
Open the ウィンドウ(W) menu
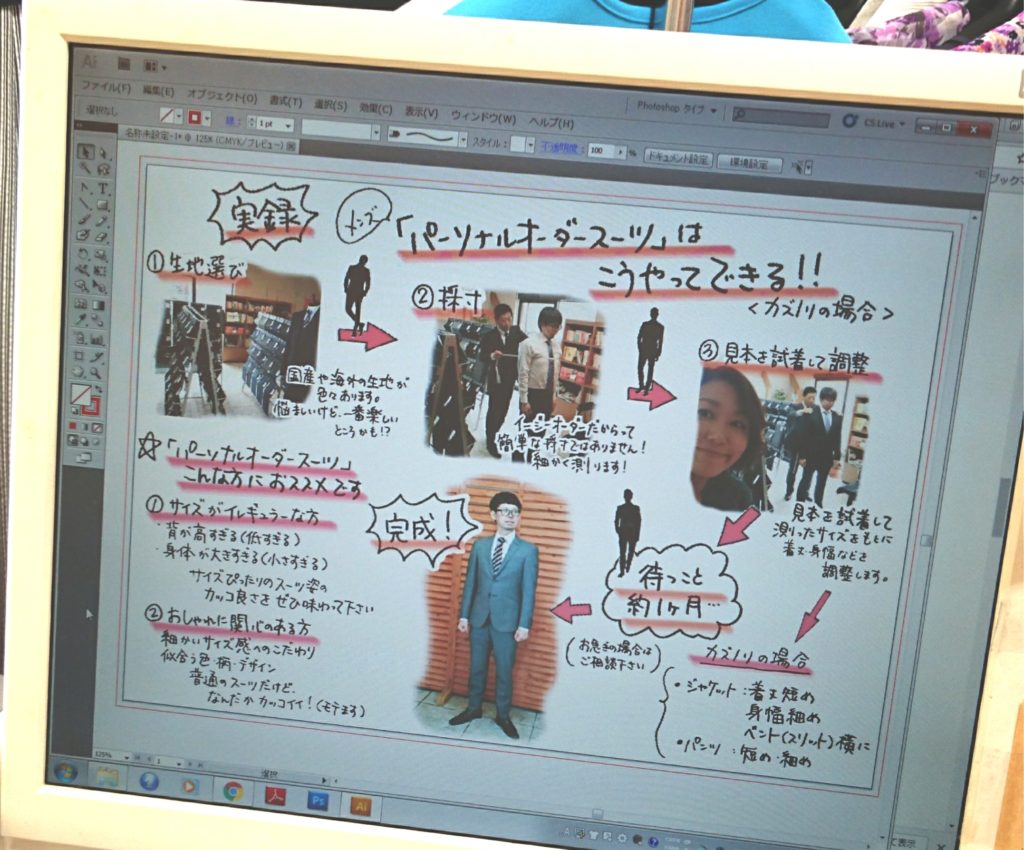[482, 118]
